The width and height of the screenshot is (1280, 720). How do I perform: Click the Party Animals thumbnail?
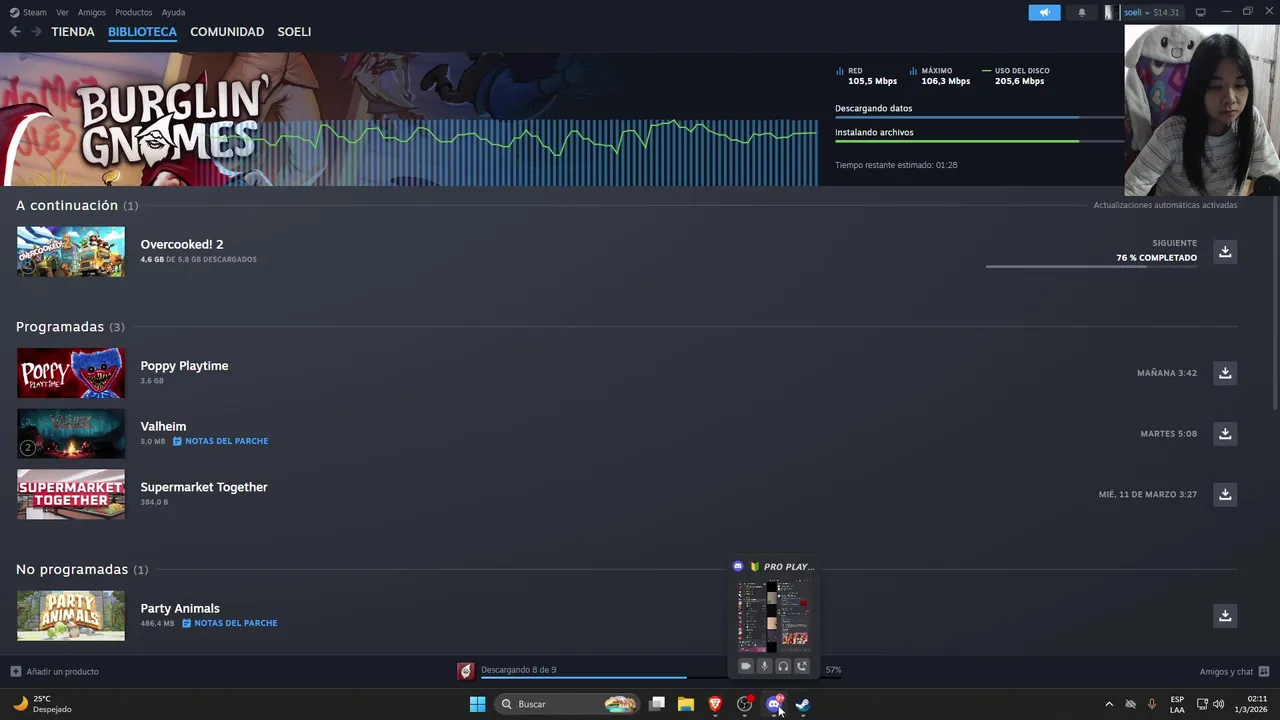click(71, 615)
